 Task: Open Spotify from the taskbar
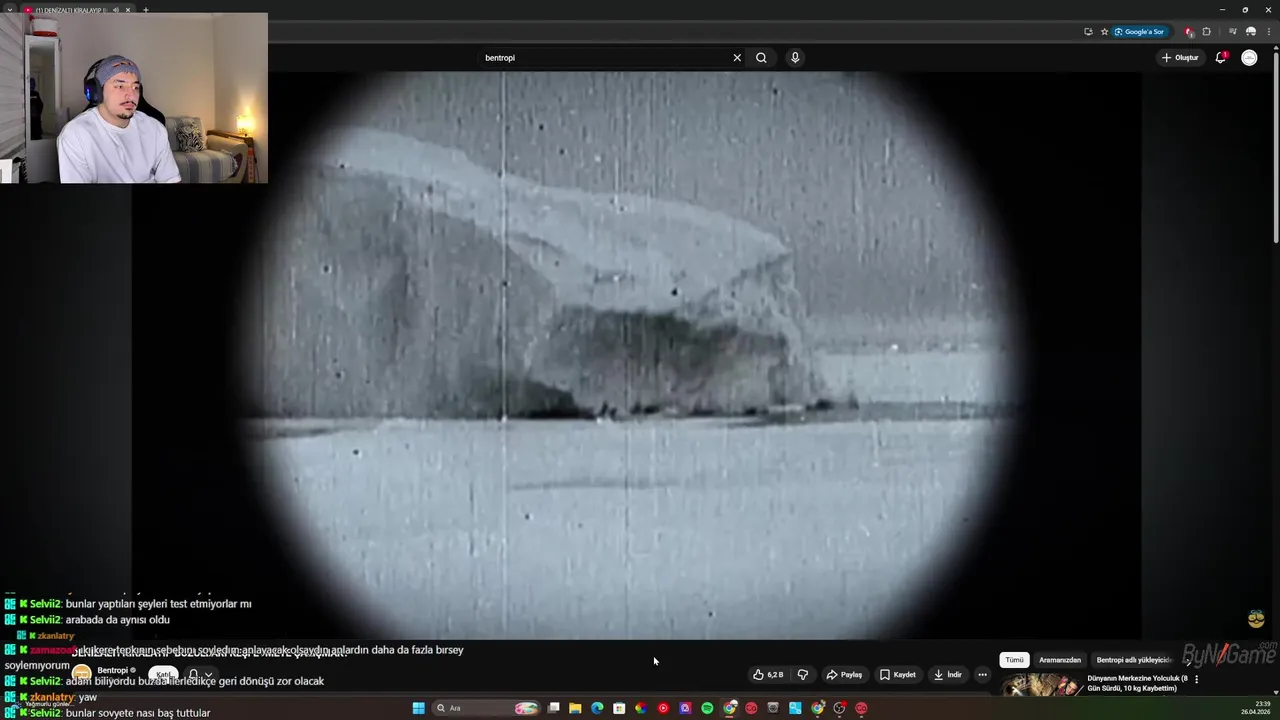707,708
